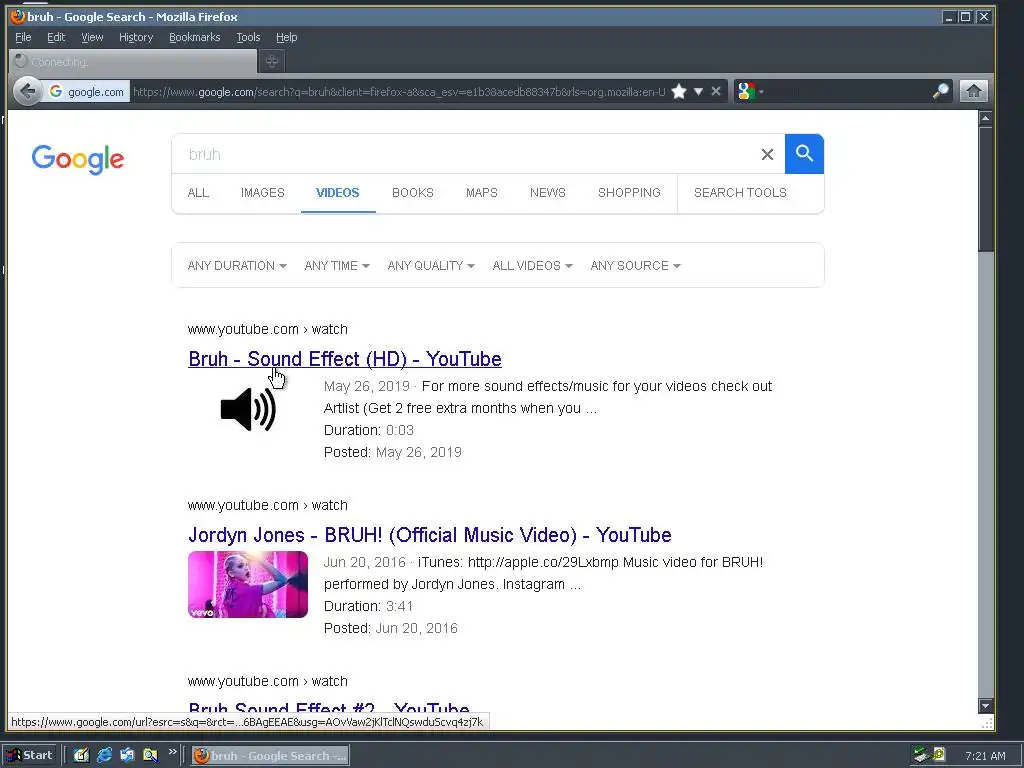The height and width of the screenshot is (768, 1024).
Task: Expand the ANY DURATION filter
Action: click(237, 266)
